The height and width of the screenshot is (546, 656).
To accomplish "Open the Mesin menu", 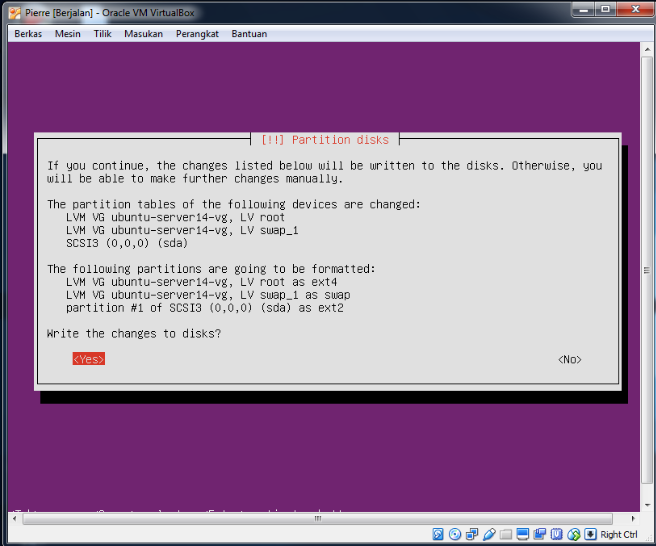I will (x=67, y=34).
